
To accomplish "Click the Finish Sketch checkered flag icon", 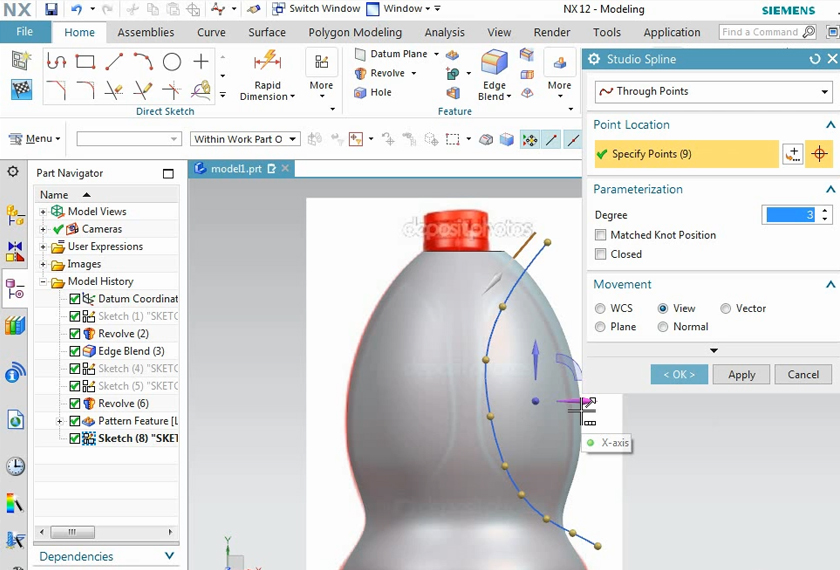I will 21,89.
